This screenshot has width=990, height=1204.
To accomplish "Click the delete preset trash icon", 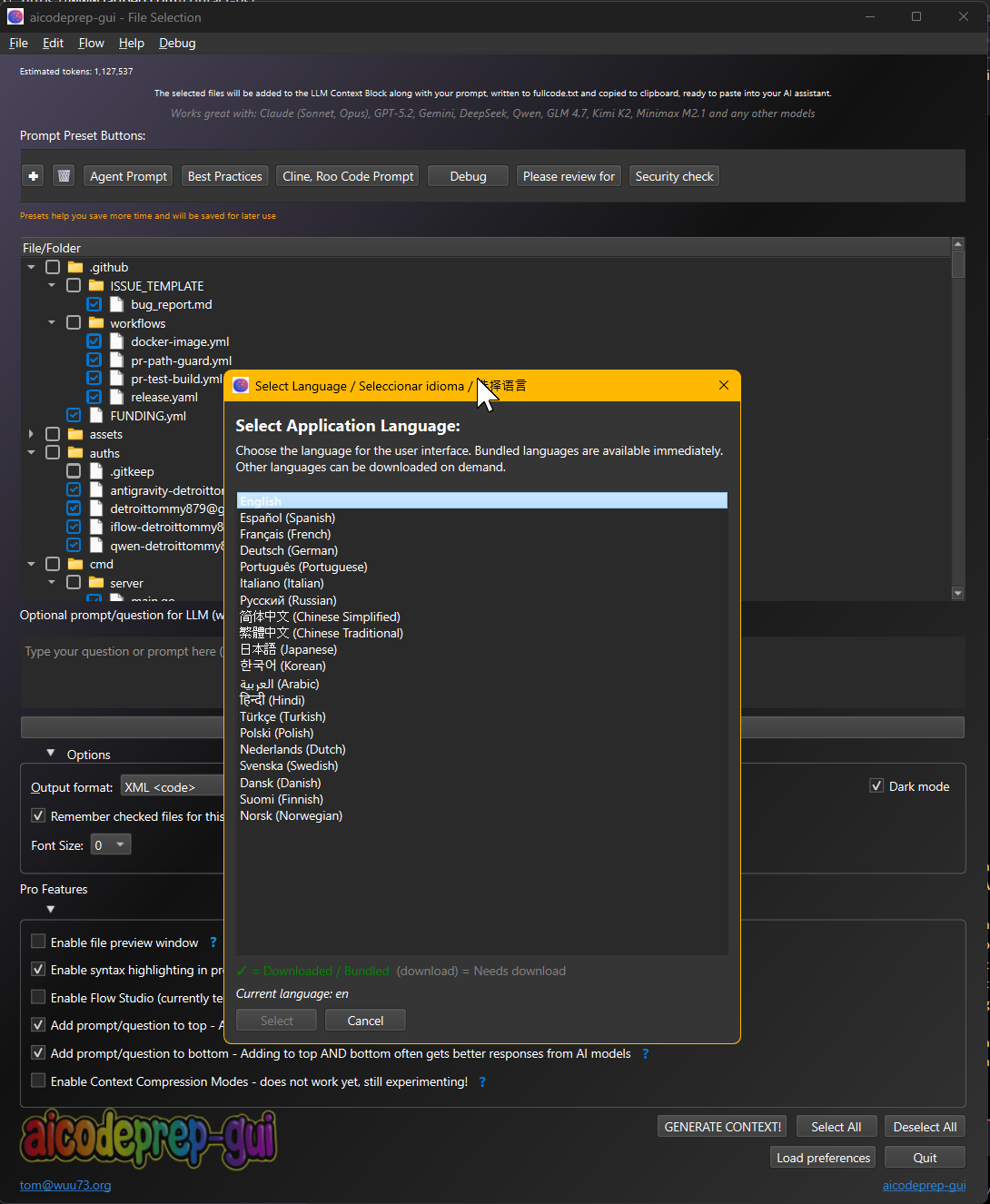I will click(x=64, y=176).
